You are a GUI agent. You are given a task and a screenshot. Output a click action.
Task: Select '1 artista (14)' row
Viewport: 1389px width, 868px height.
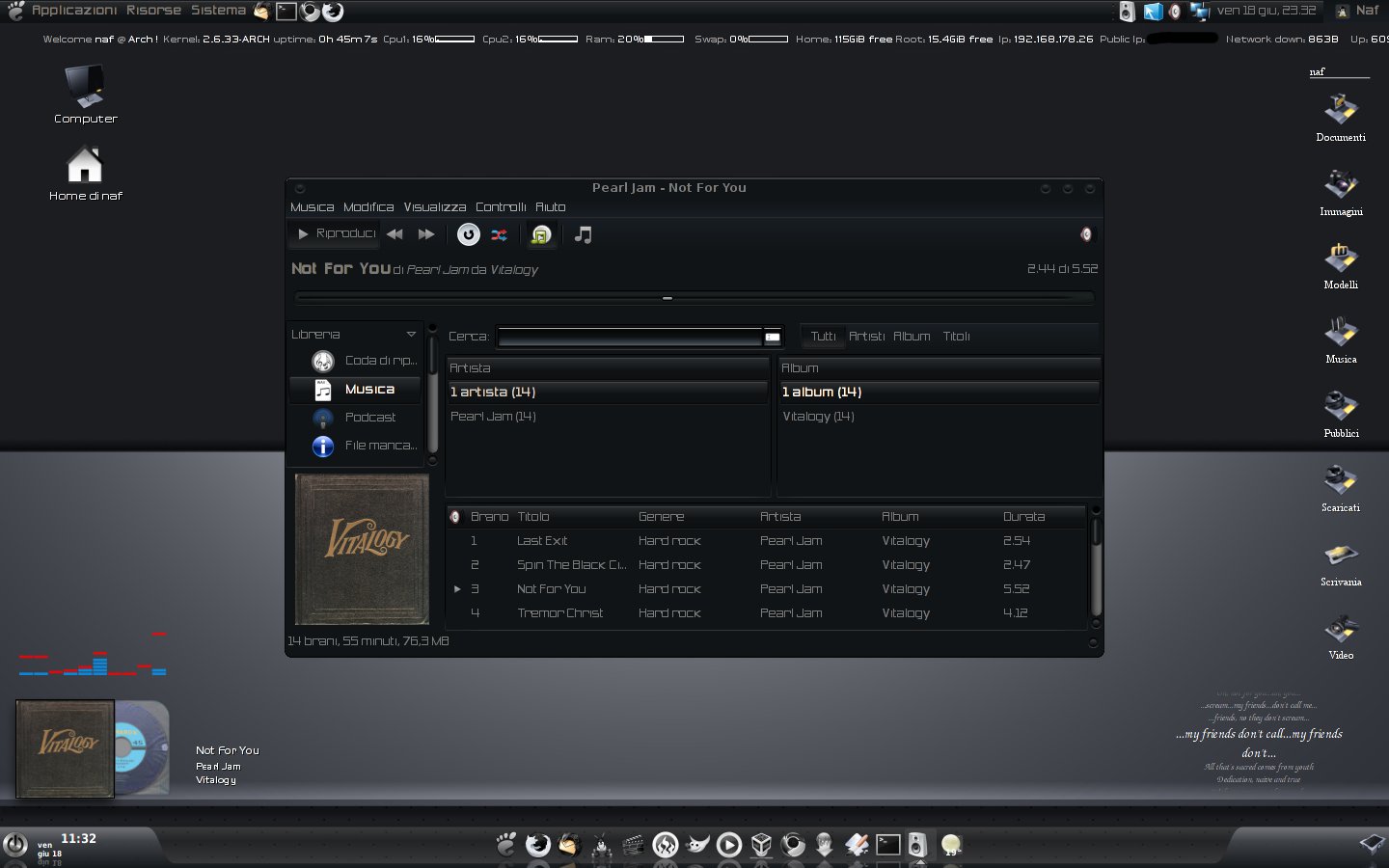[x=608, y=393]
